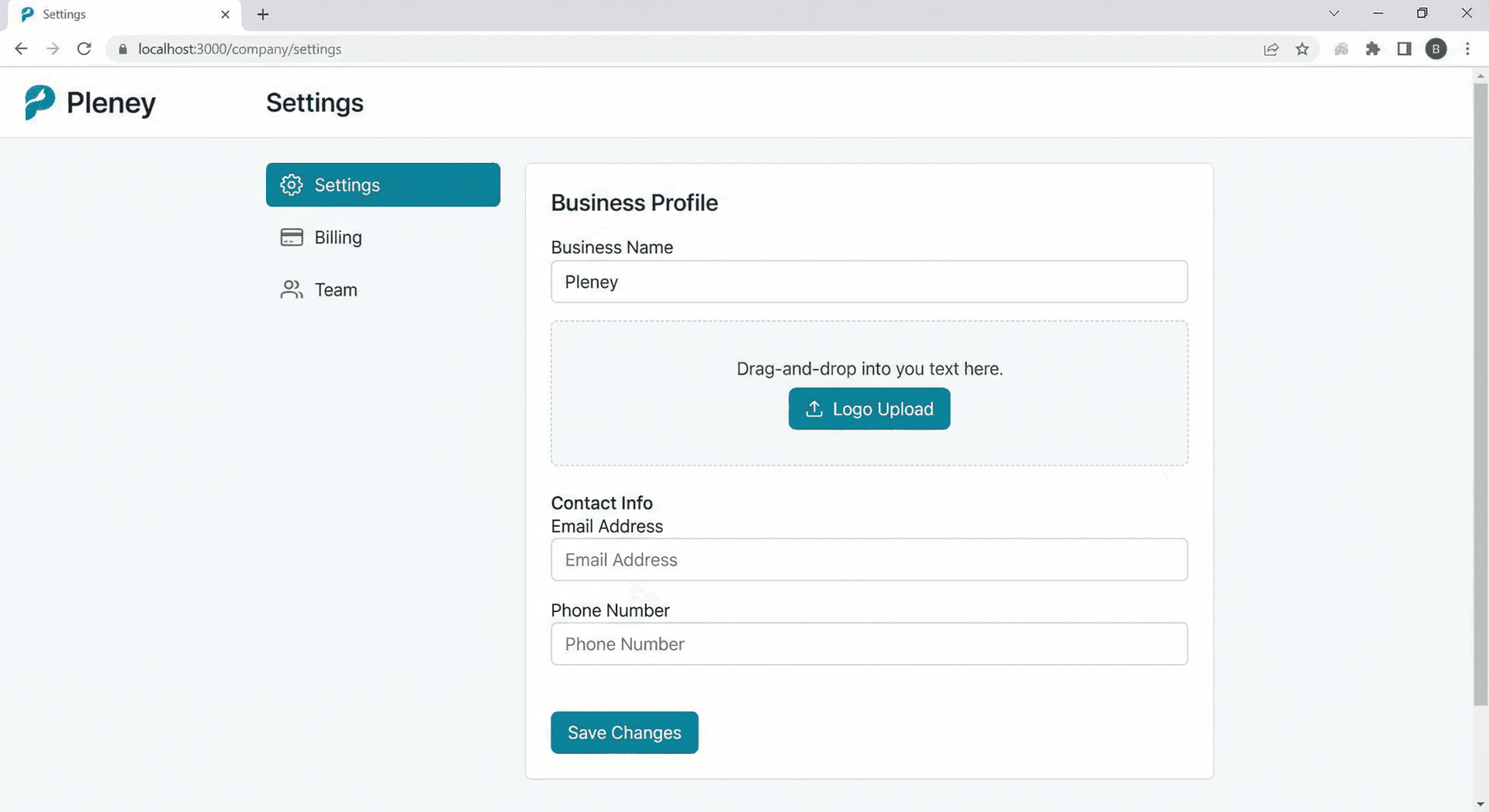This screenshot has width=1489, height=812.
Task: Go back using the browser back arrow
Action: tap(21, 49)
